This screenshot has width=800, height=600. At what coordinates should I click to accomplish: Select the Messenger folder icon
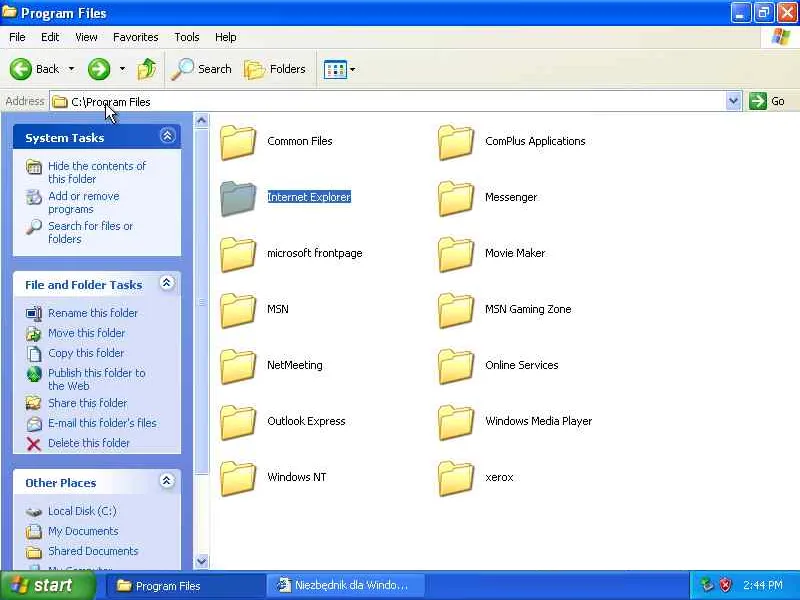tap(456, 198)
